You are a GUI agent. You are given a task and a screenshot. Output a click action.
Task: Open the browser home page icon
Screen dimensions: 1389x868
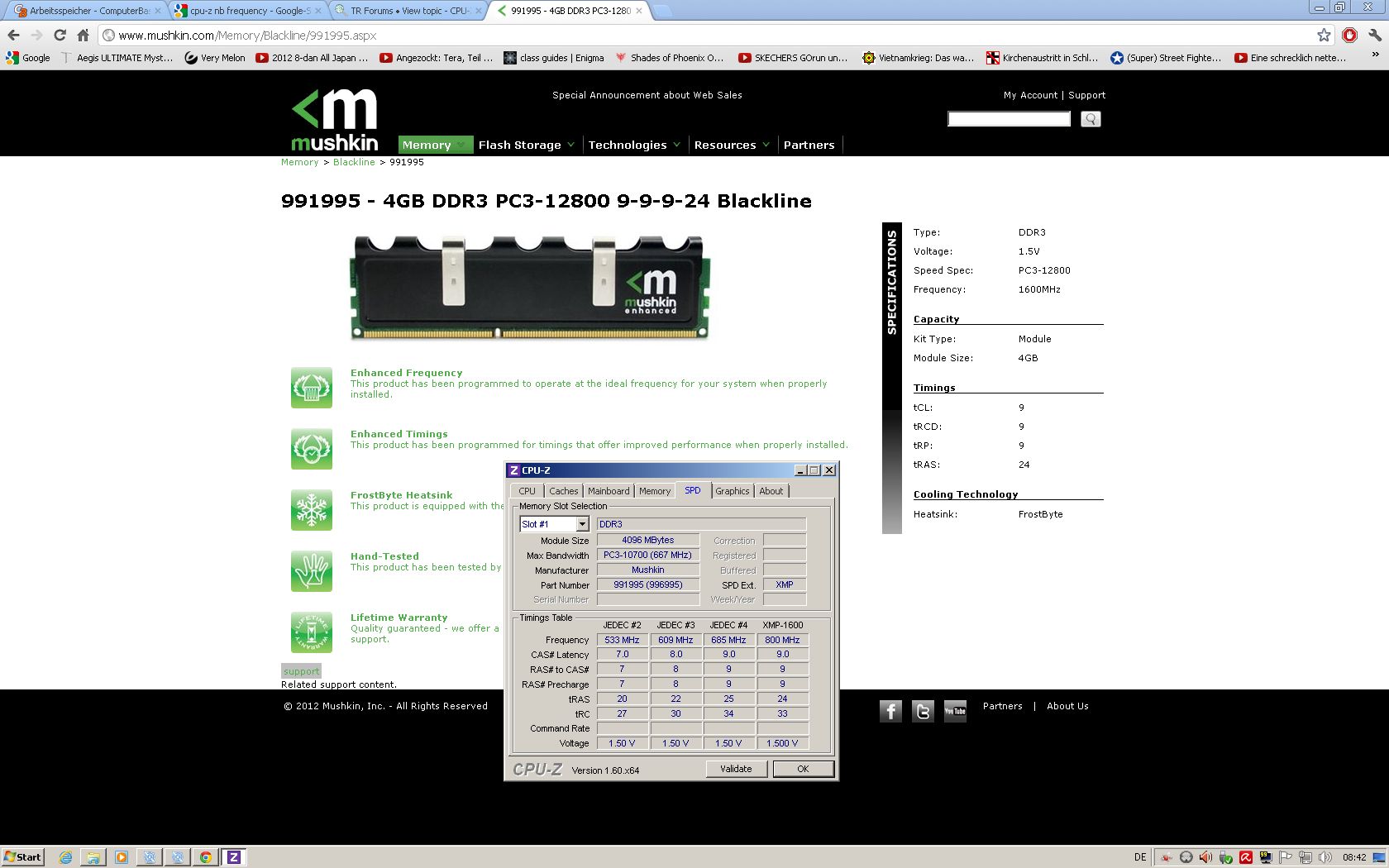(83, 35)
